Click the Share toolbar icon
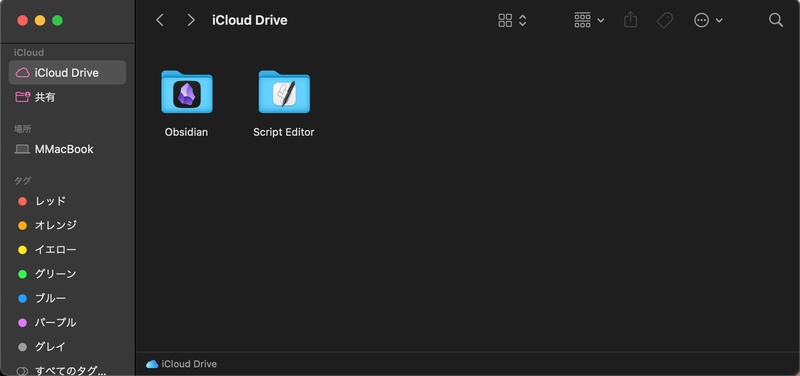Screen dimensions: 800x376 (631, 20)
